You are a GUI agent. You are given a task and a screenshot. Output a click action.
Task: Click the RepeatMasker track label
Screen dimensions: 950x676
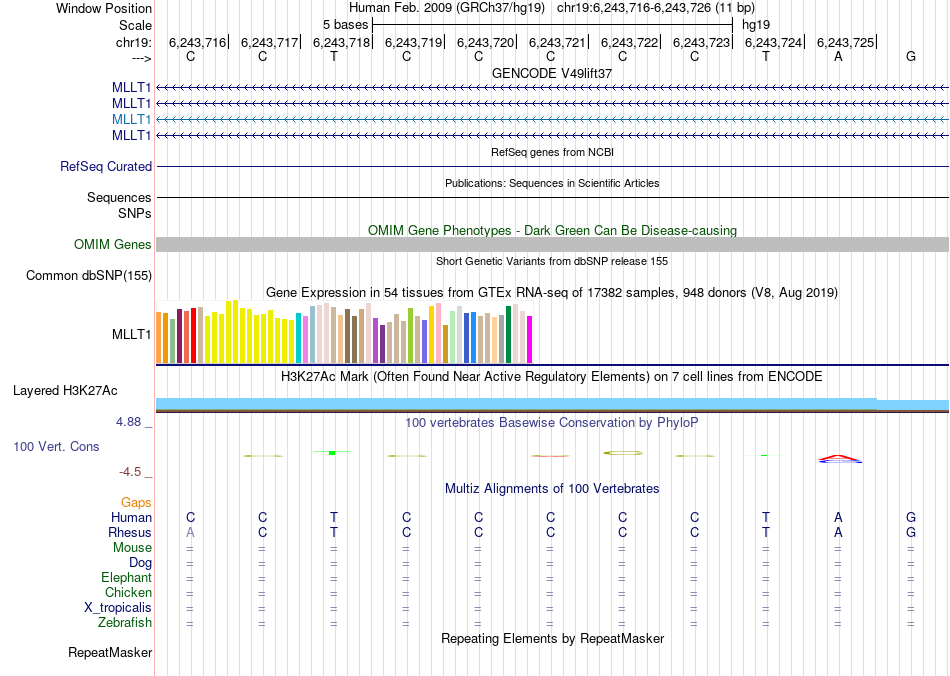pyautogui.click(x=110, y=652)
